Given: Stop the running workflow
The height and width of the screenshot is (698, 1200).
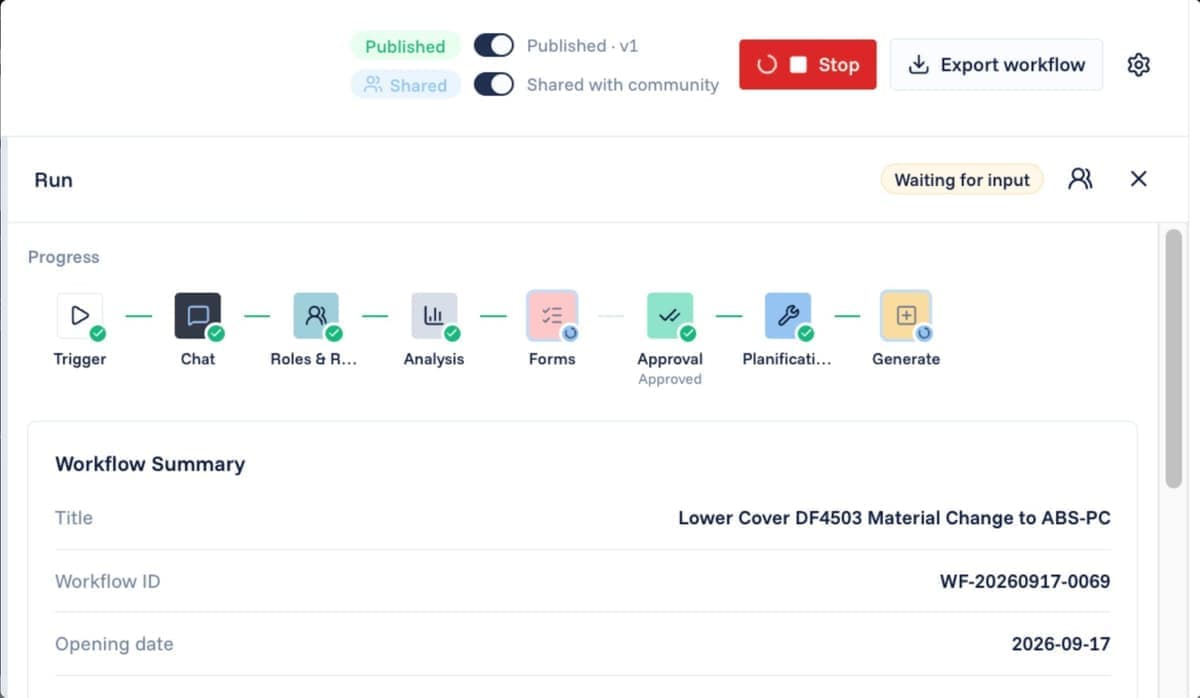Looking at the screenshot, I should pos(808,65).
